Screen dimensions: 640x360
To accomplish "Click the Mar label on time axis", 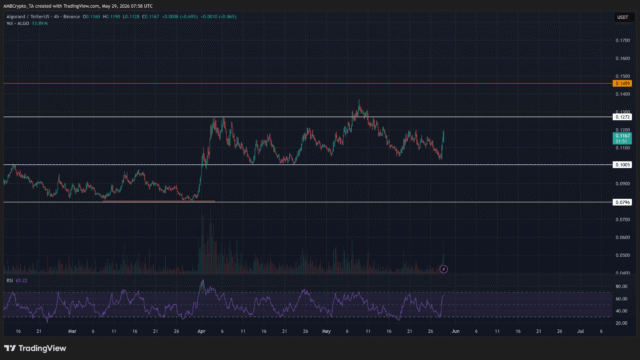I will click(72, 331).
